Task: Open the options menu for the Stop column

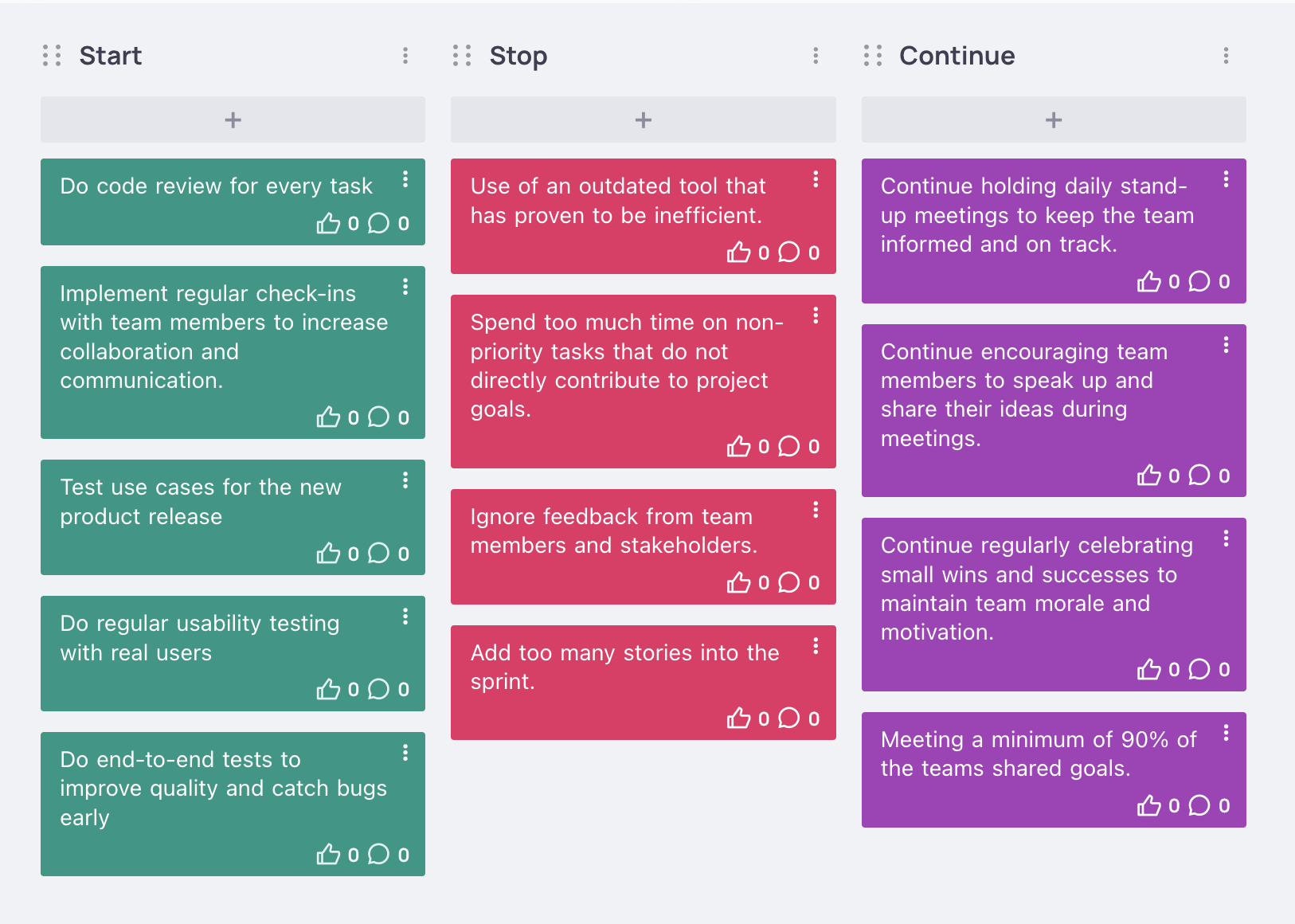Action: (x=815, y=56)
